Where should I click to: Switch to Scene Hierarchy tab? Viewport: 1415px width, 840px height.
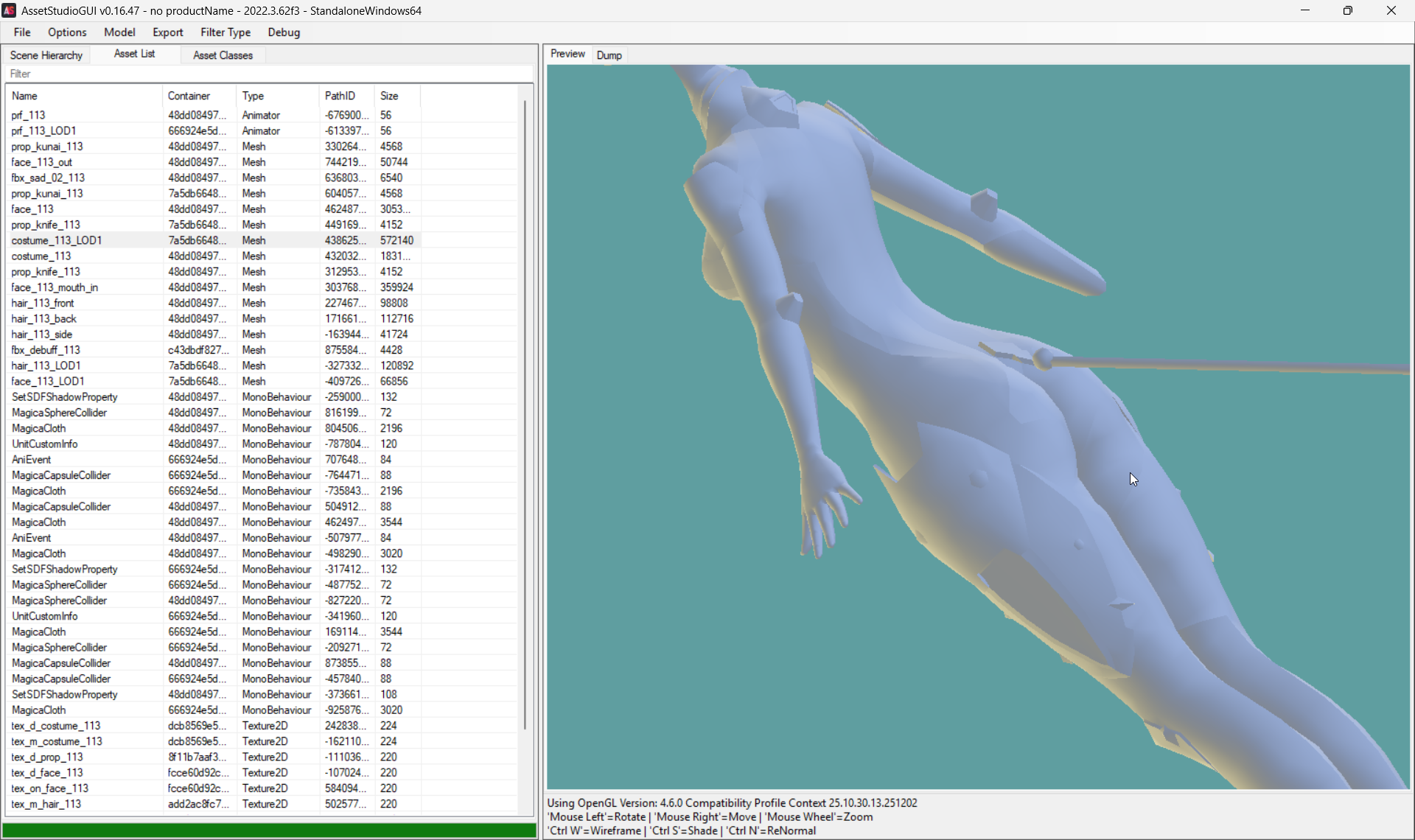click(46, 55)
